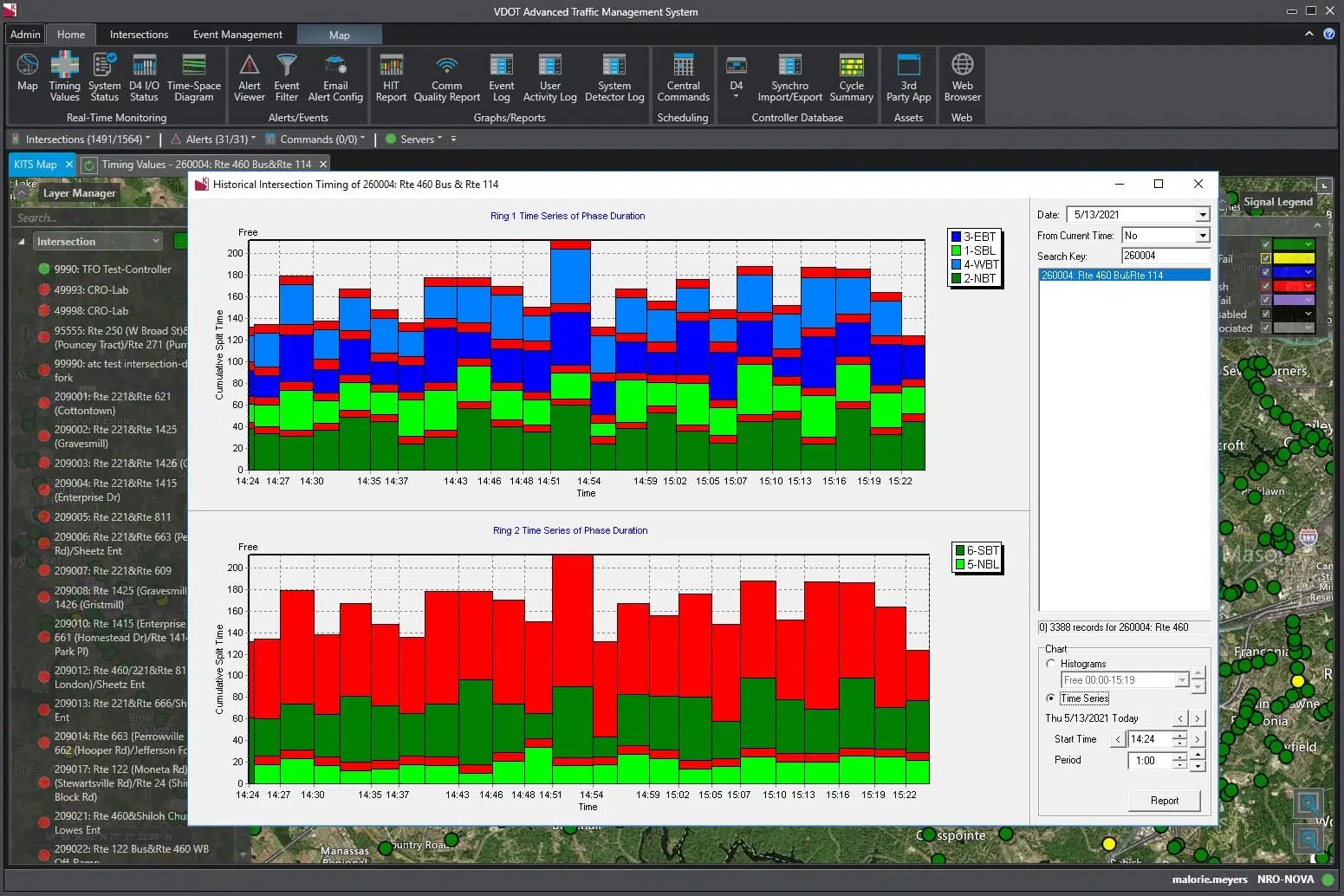Open the Date dropdown
Screen dimensions: 1344x896
click(x=1202, y=215)
